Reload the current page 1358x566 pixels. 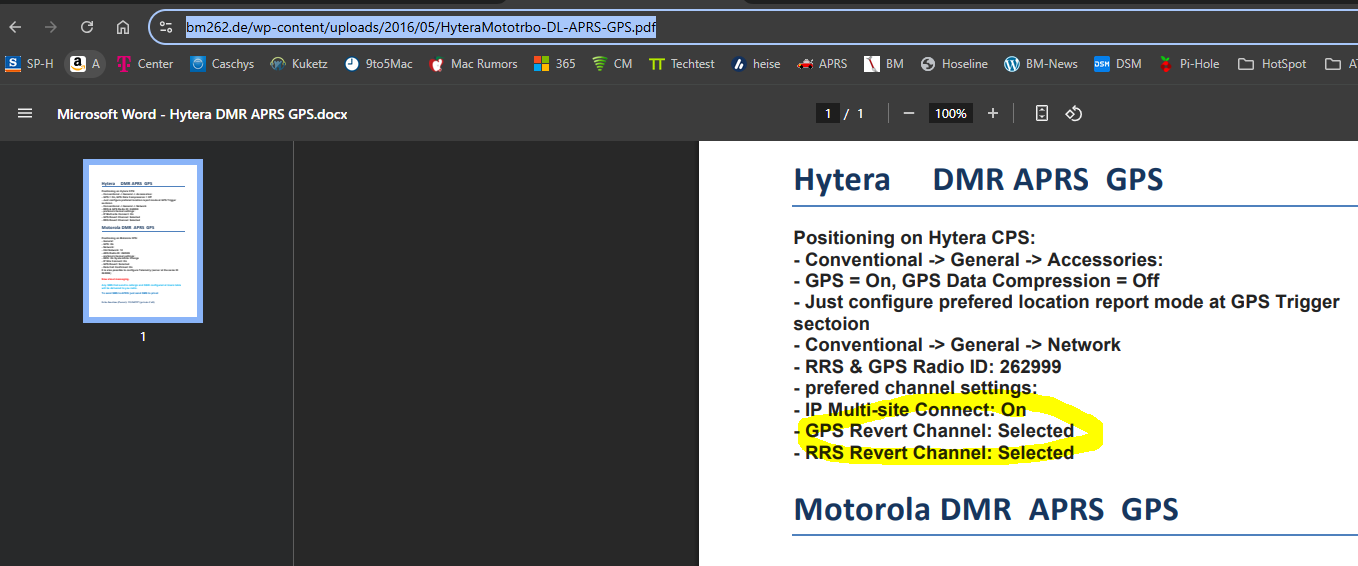click(87, 27)
